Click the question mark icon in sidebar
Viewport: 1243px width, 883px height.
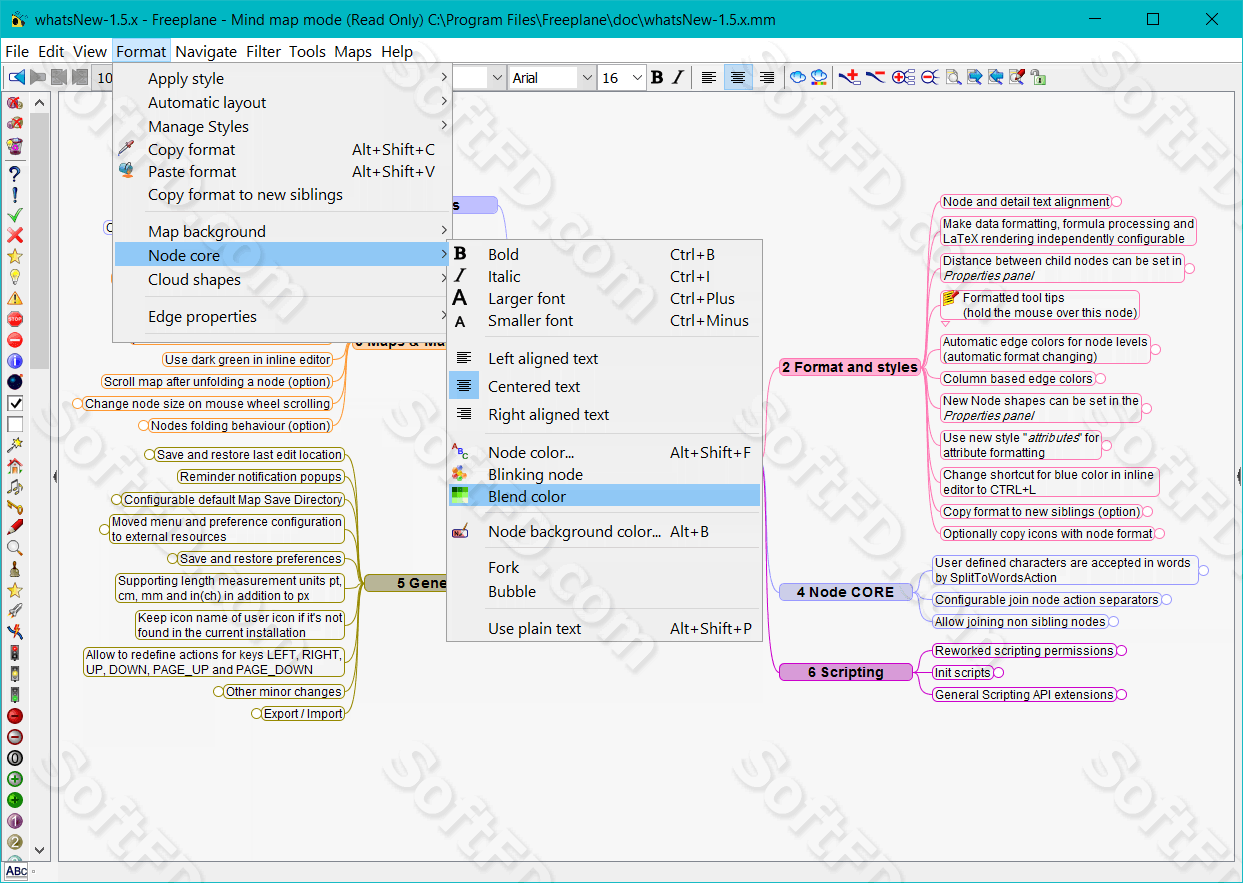(15, 173)
